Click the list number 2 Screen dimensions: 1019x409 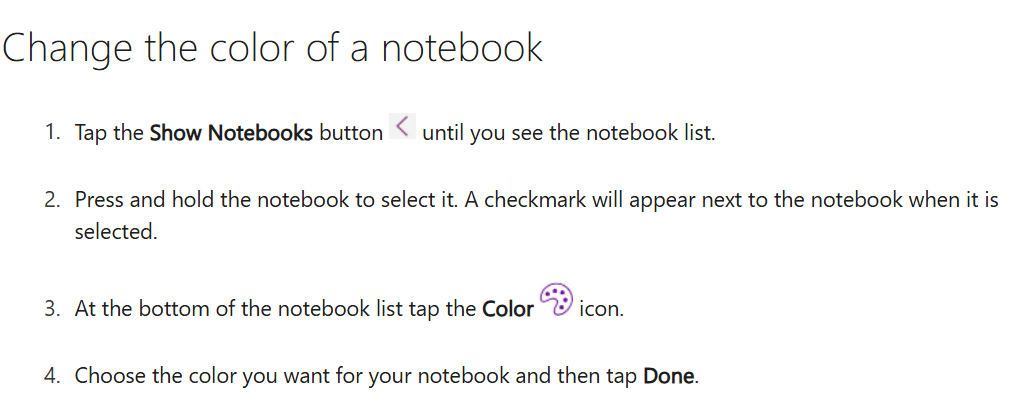point(52,199)
